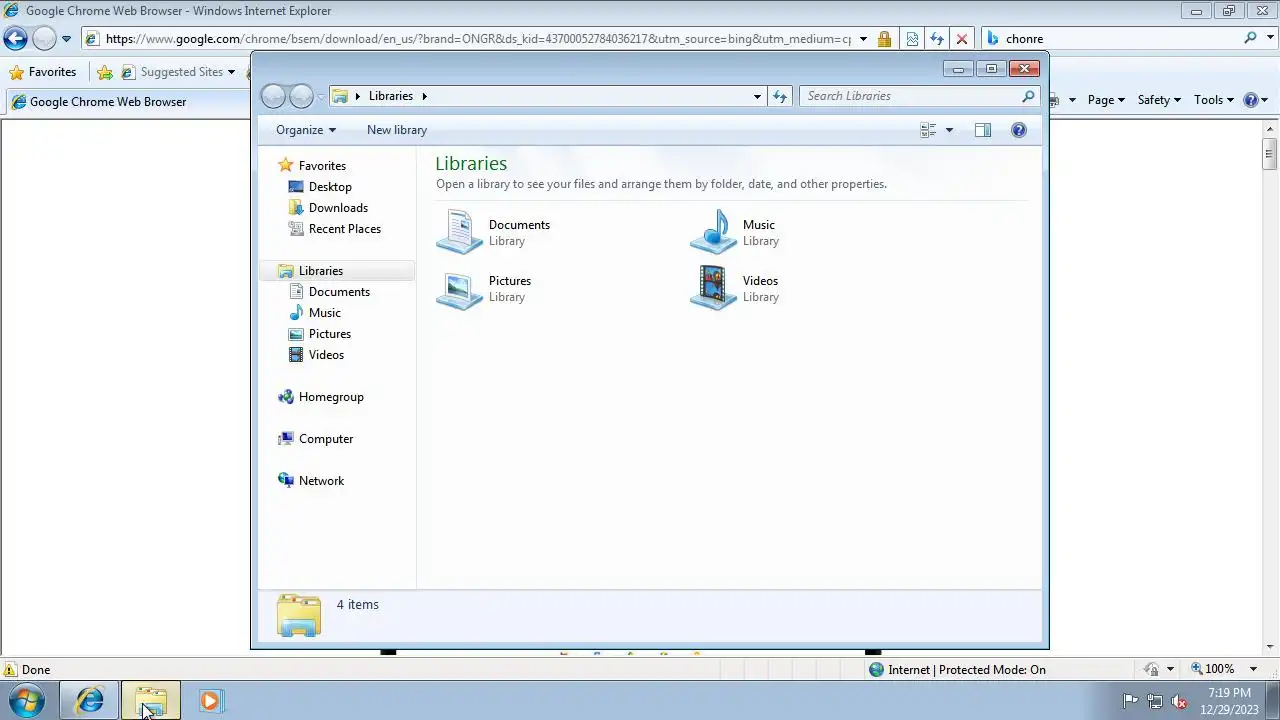1280x720 pixels.
Task: Click the muted volume tray icon
Action: (x=1179, y=701)
